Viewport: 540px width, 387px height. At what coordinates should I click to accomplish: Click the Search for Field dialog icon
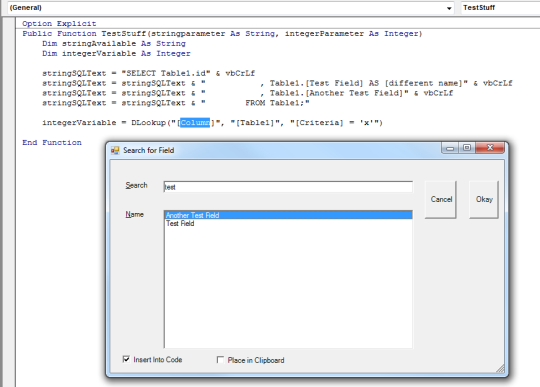click(x=115, y=150)
